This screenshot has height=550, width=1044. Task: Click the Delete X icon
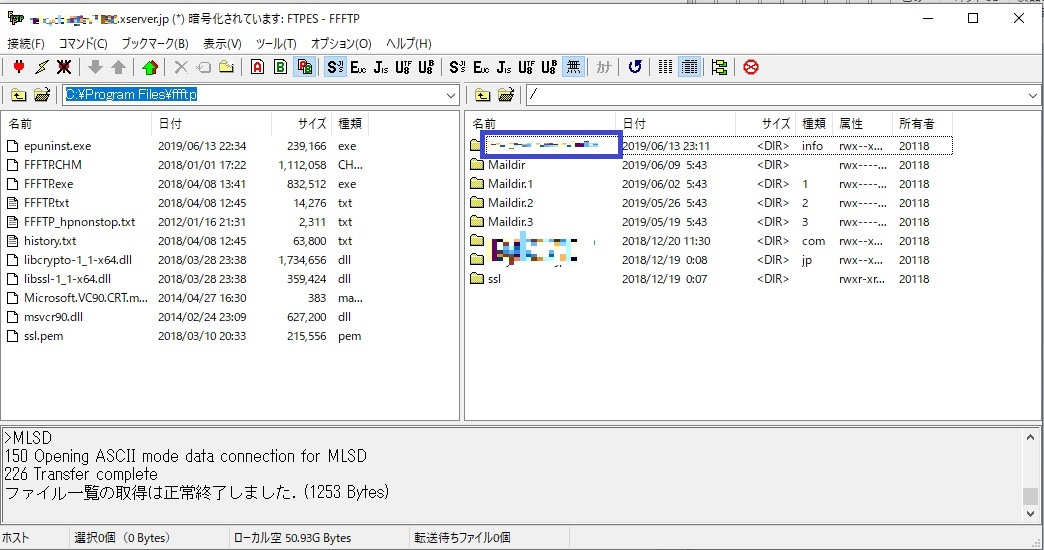coord(181,67)
